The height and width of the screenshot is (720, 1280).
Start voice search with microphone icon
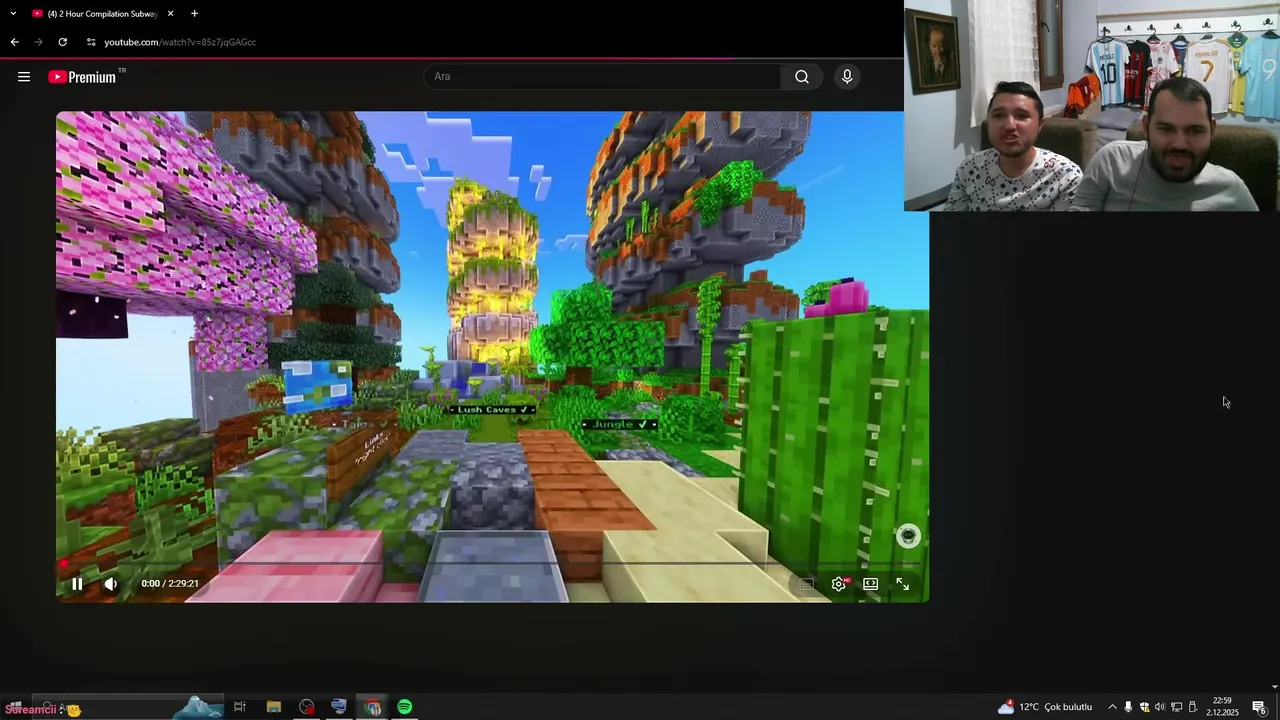click(x=847, y=77)
